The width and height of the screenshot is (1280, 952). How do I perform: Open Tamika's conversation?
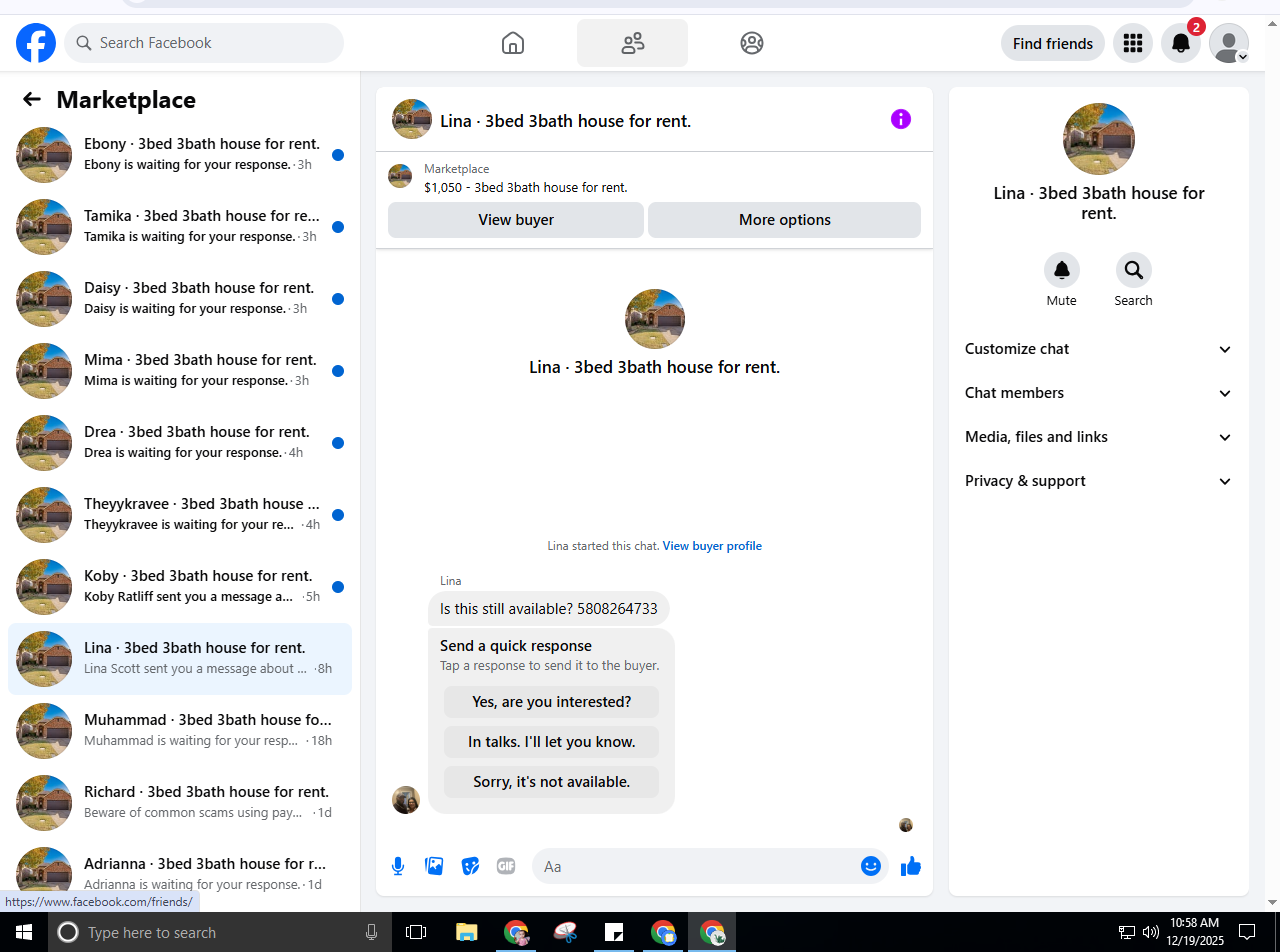point(180,227)
